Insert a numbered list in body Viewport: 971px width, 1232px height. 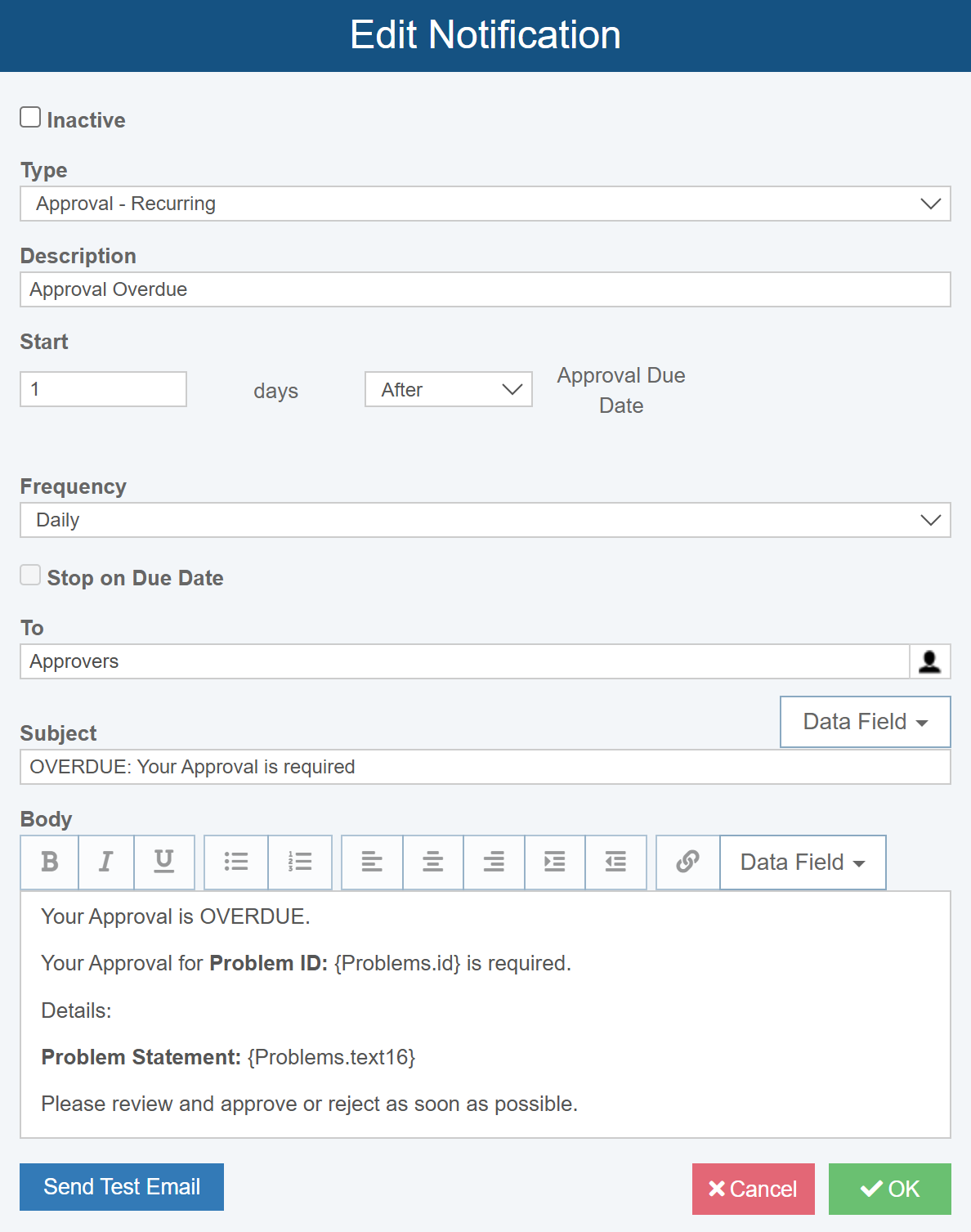pos(300,862)
